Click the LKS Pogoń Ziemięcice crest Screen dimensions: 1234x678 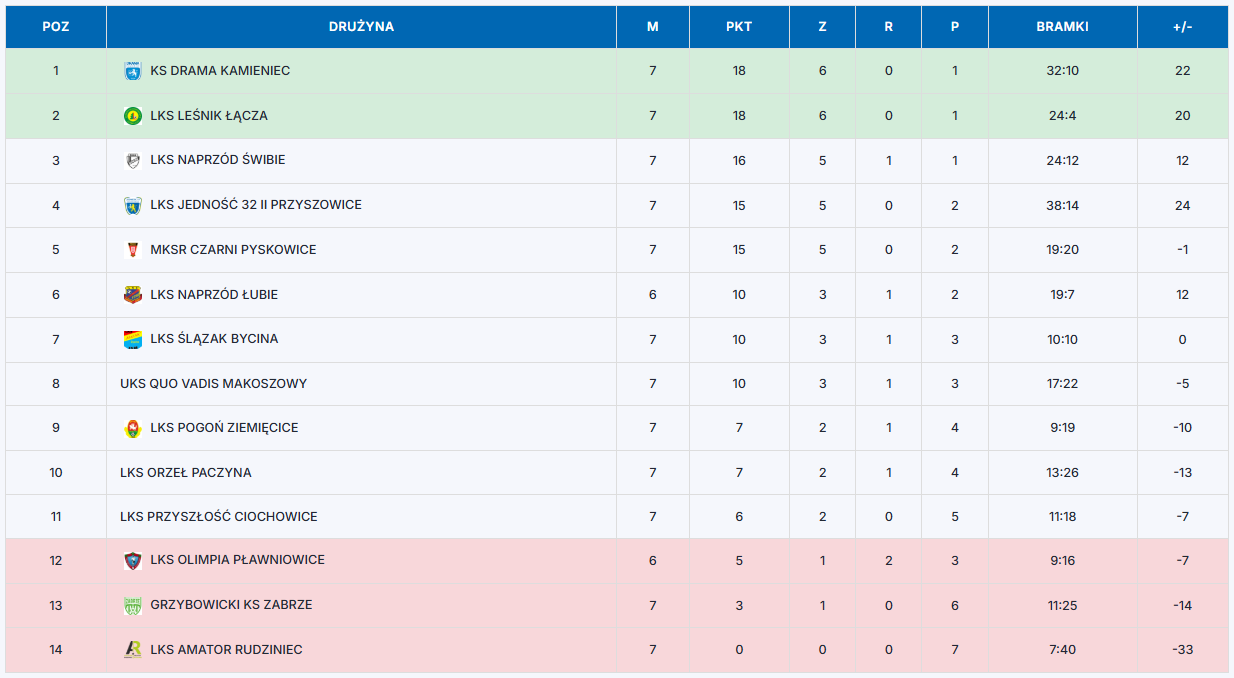tap(132, 428)
